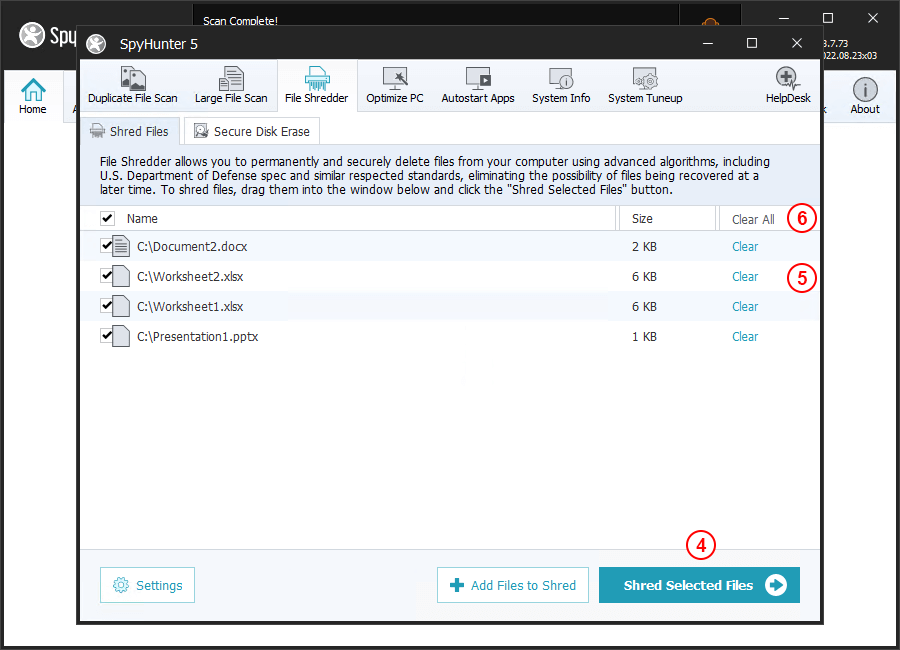Image resolution: width=900 pixels, height=650 pixels.
Task: Click Clear link for Worksheet1.xlsx
Action: pos(745,306)
